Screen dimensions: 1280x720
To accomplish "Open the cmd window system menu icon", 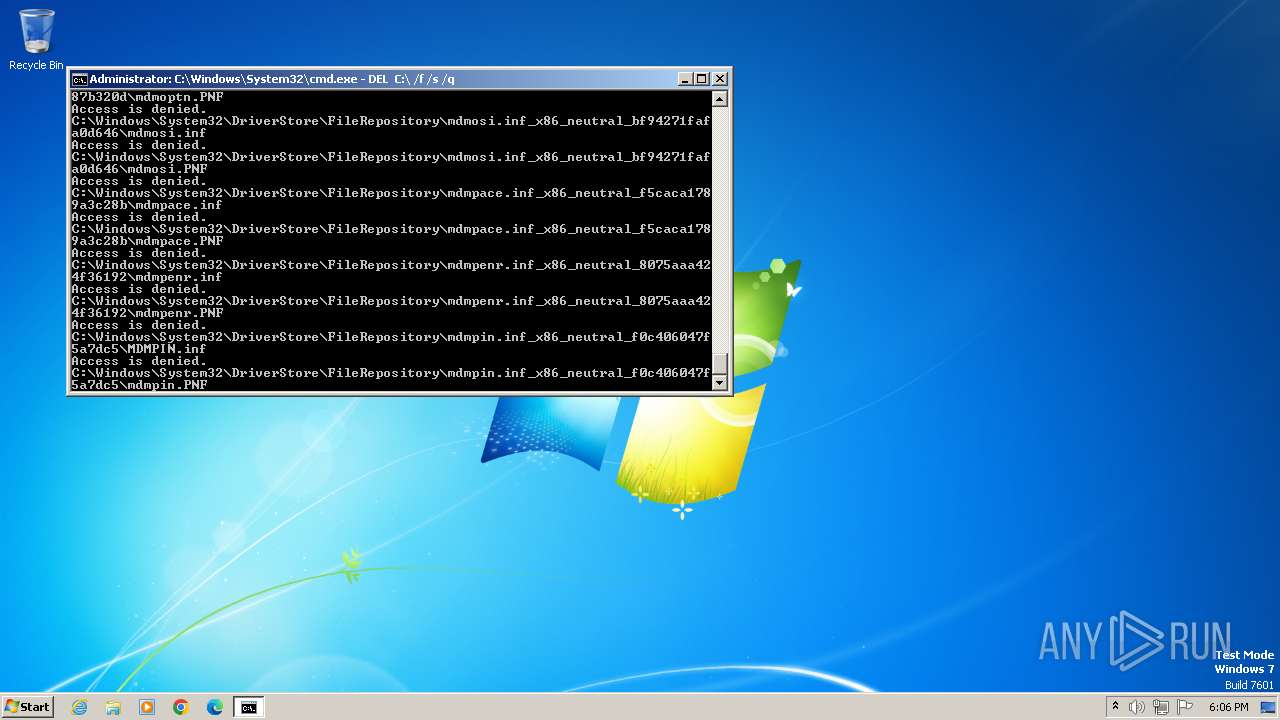I will click(x=79, y=79).
